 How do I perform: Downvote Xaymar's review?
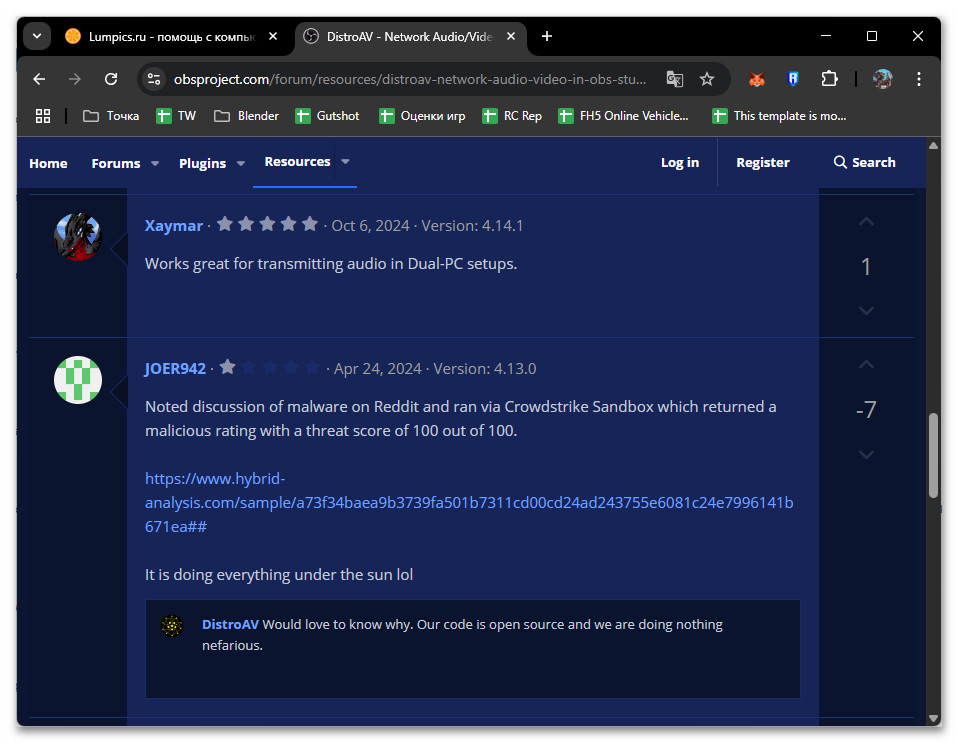[x=866, y=311]
